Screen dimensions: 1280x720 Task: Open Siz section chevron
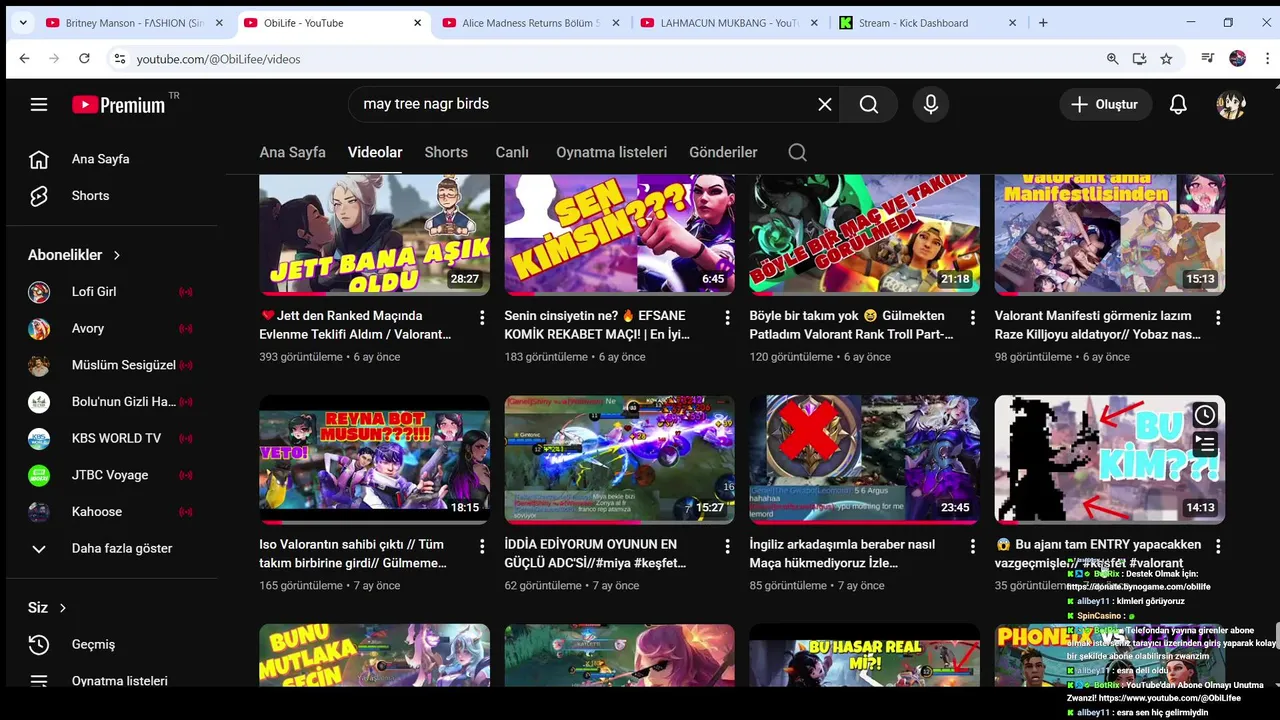tap(62, 607)
